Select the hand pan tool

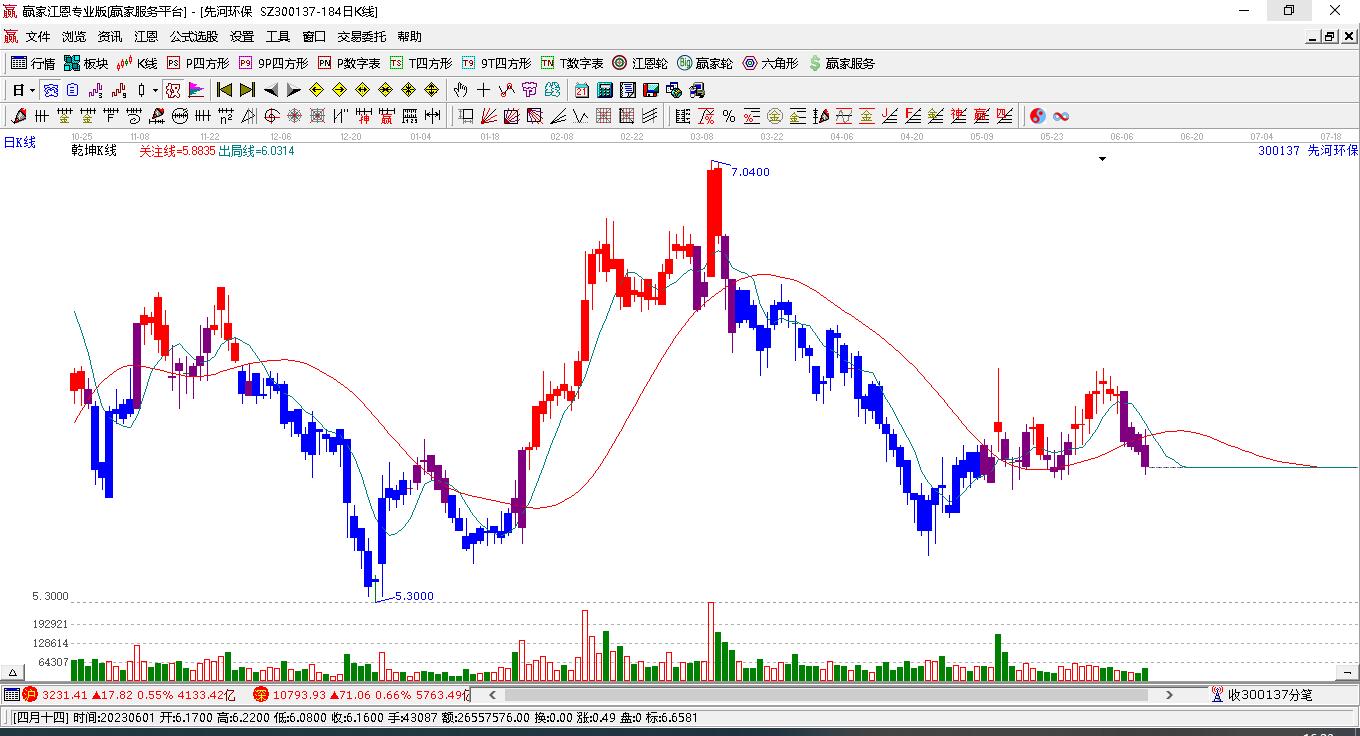(461, 90)
